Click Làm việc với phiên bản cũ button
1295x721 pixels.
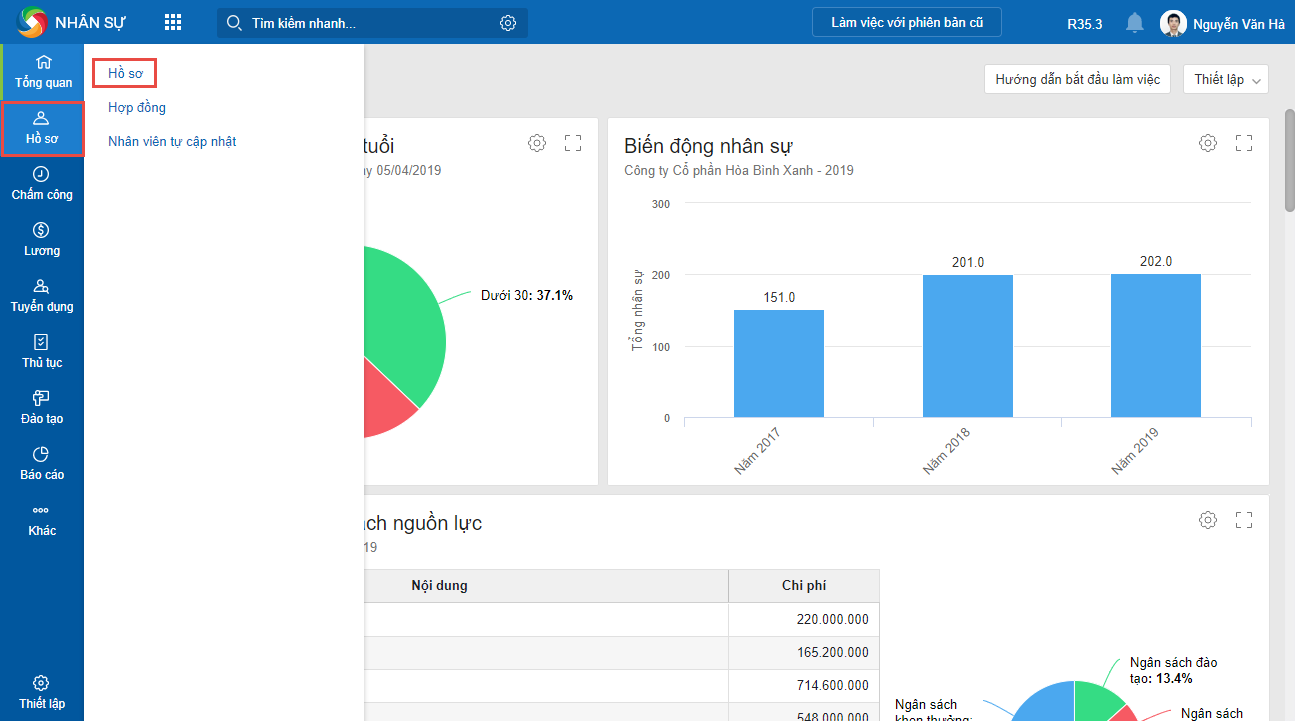point(907,23)
